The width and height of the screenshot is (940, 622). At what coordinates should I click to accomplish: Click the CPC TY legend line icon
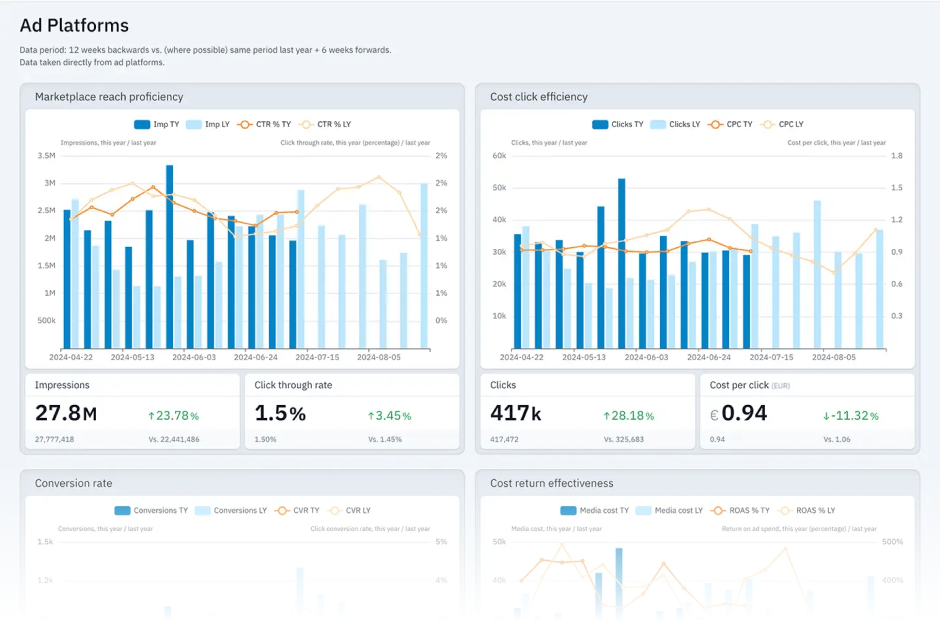click(x=716, y=124)
